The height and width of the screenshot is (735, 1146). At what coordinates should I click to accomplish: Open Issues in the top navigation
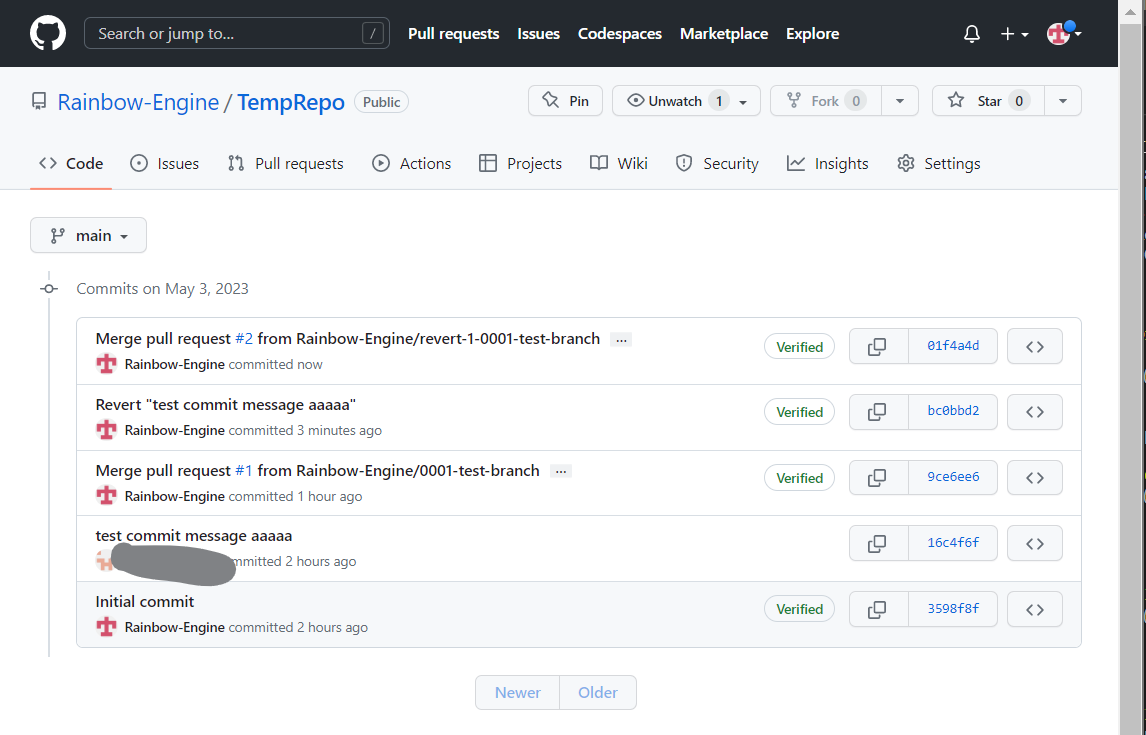pyautogui.click(x=539, y=34)
